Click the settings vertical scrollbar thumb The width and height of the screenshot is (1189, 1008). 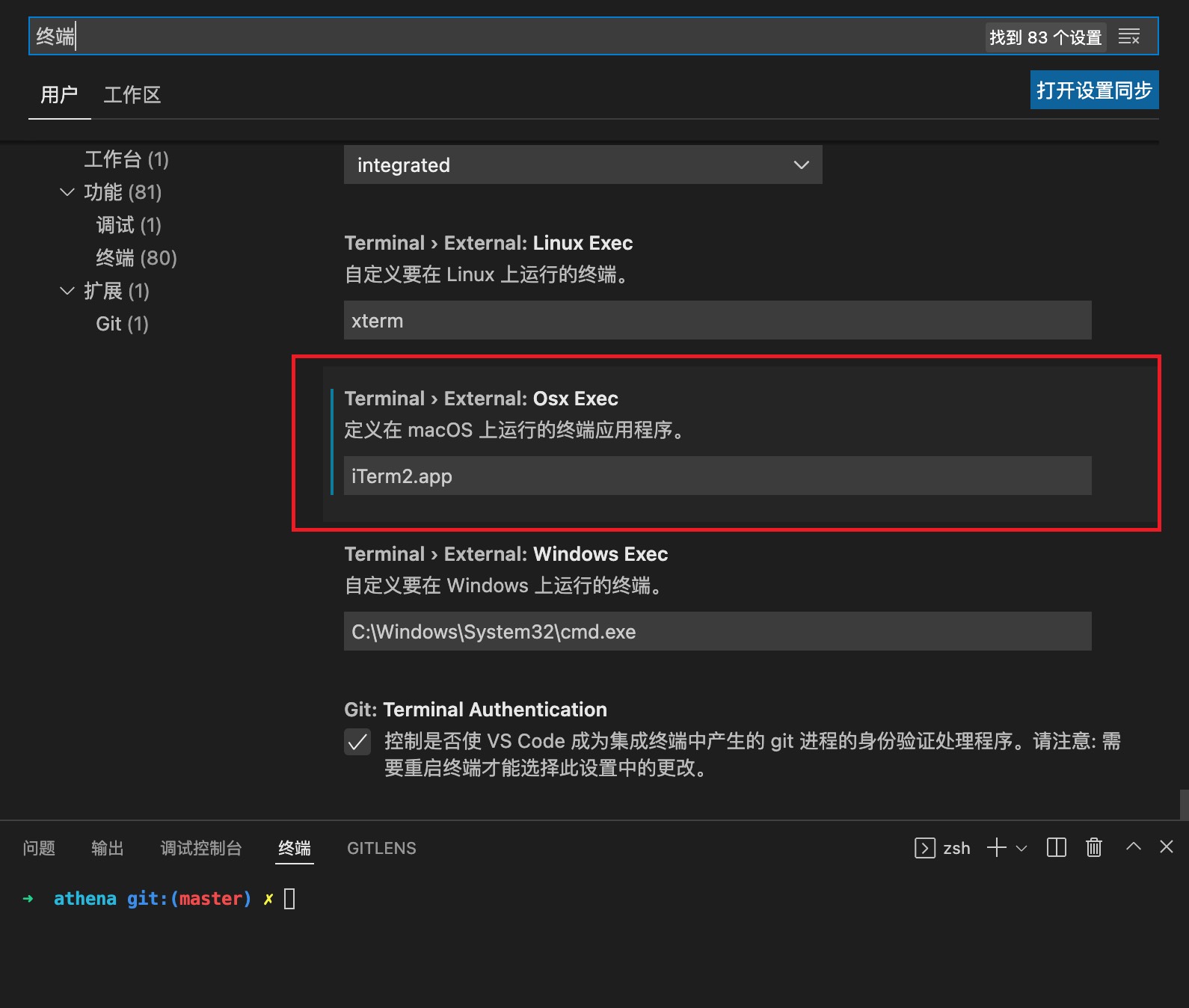point(1184,805)
